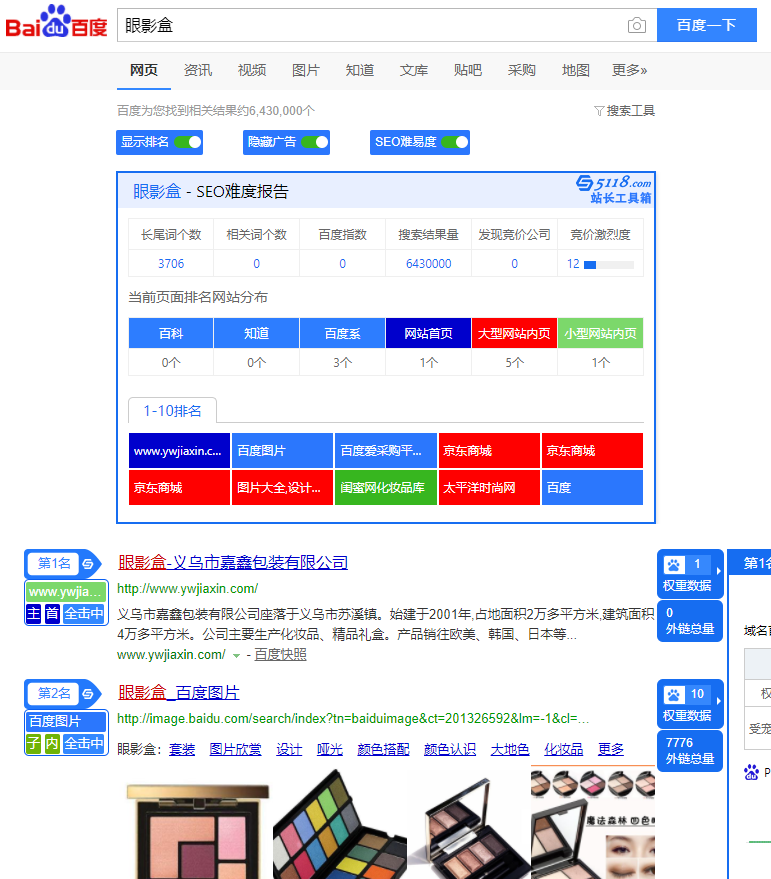Toggle the 隐藏广告 switch
Screen dimensions: 771x879
[x=315, y=142]
